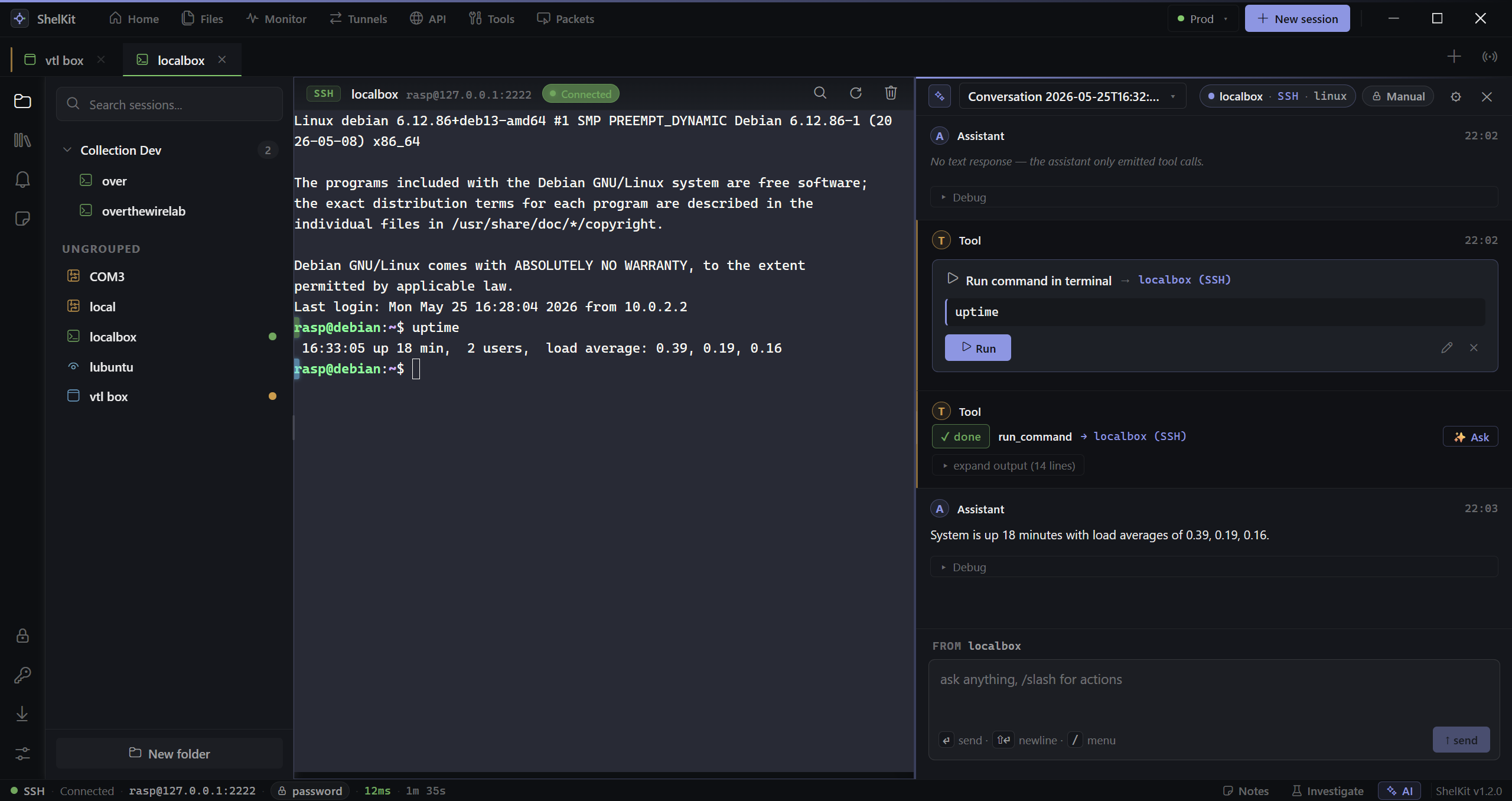Viewport: 1512px width, 801px height.
Task: Collapse the Collection Dev folder
Action: pos(67,150)
